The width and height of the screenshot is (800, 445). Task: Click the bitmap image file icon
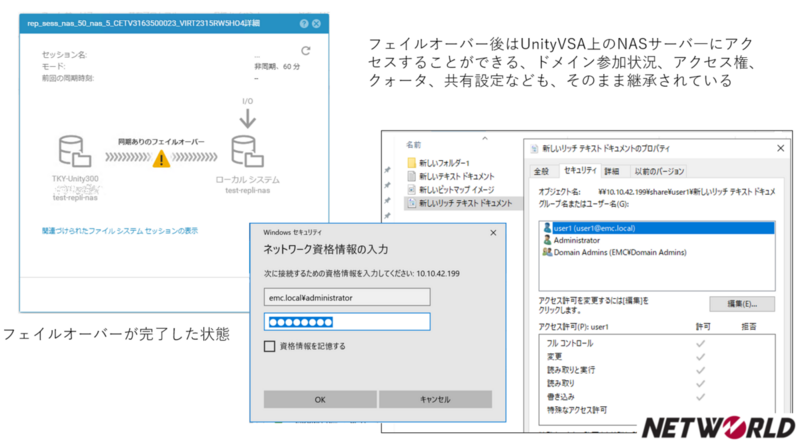pos(412,189)
